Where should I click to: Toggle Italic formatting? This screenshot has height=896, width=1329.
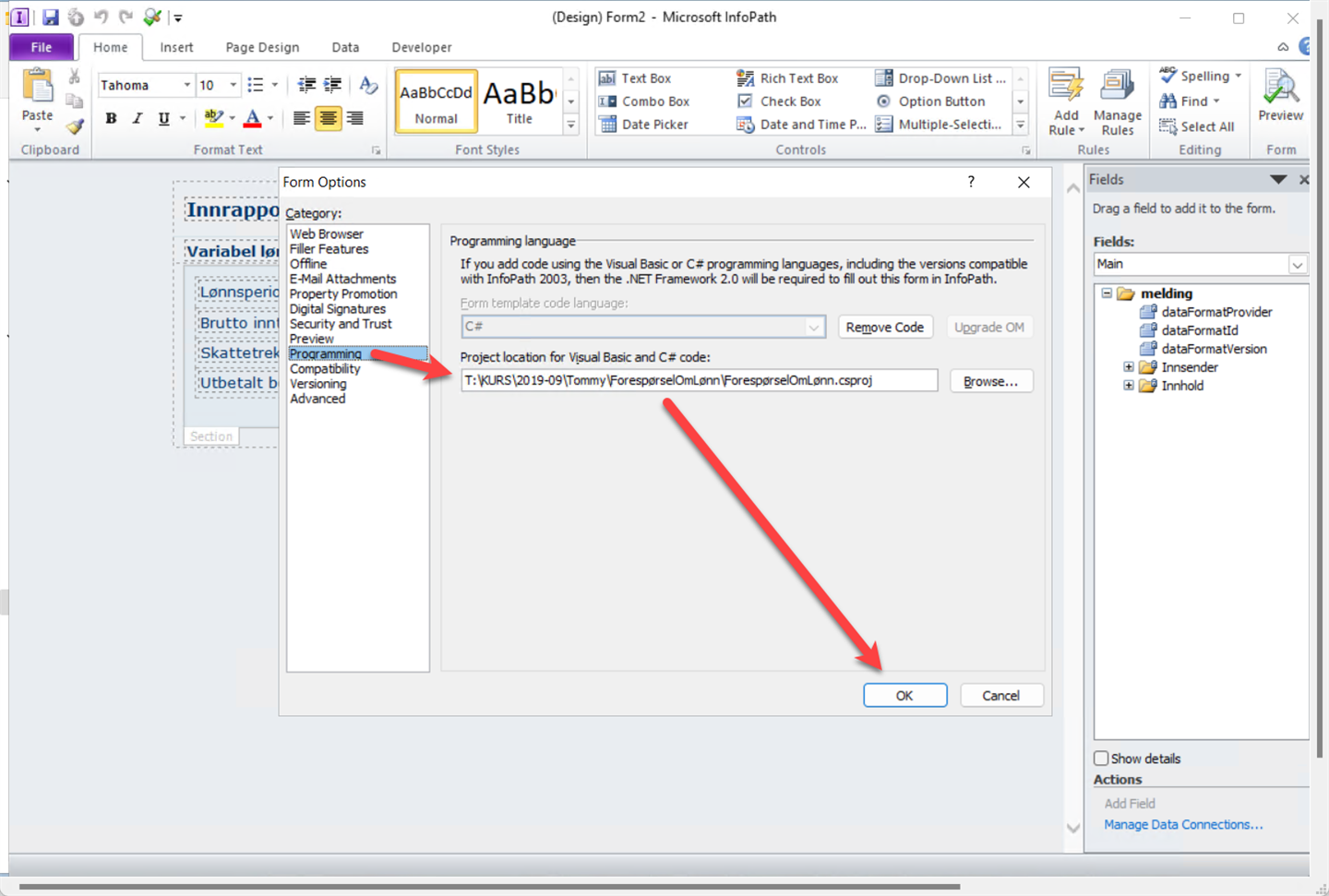[x=138, y=118]
